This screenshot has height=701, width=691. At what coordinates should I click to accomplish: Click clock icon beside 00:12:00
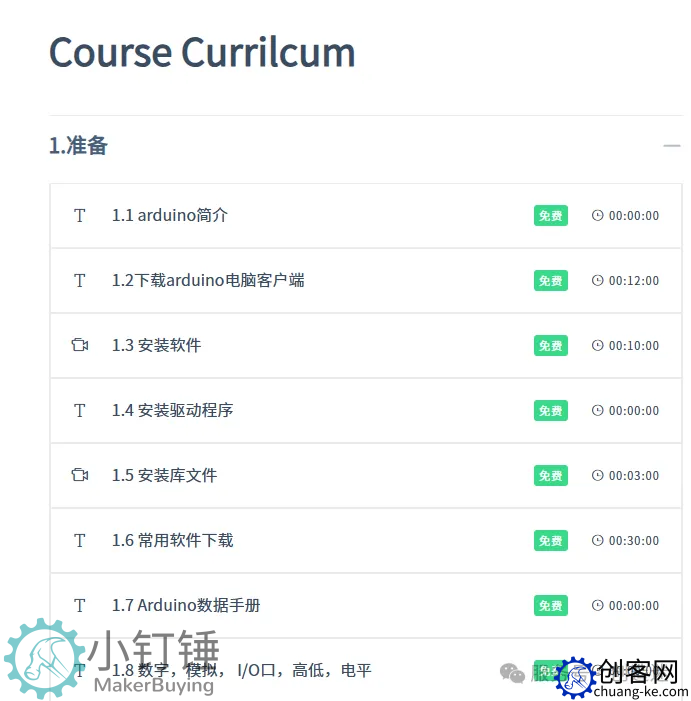pos(598,280)
